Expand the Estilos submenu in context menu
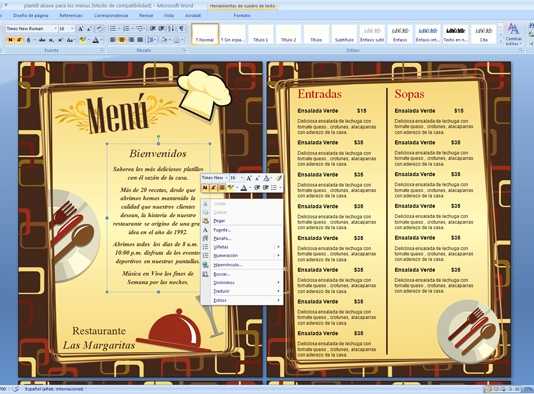This screenshot has width=534, height=394. pos(242,300)
